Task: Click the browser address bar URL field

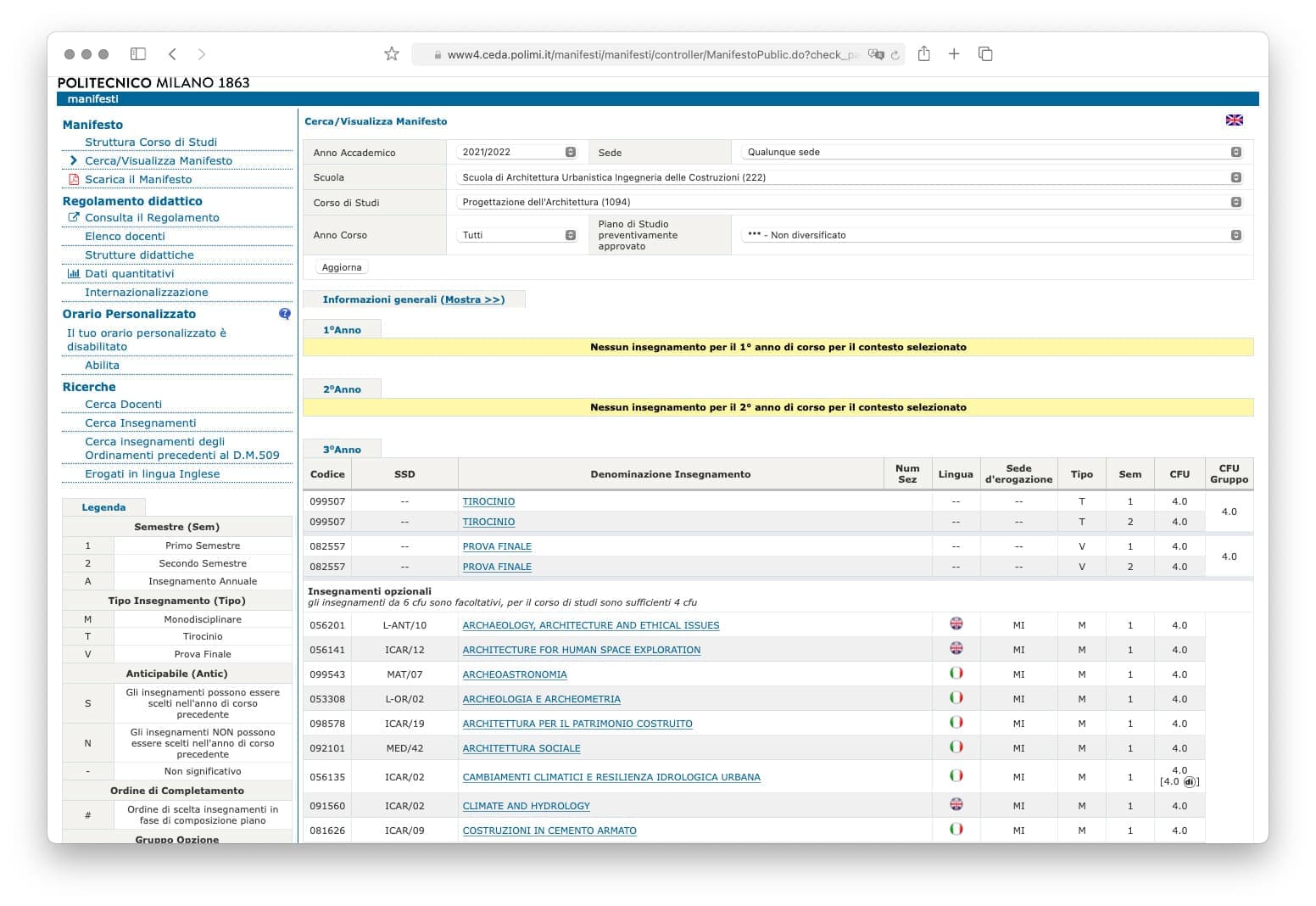Action: click(x=651, y=55)
